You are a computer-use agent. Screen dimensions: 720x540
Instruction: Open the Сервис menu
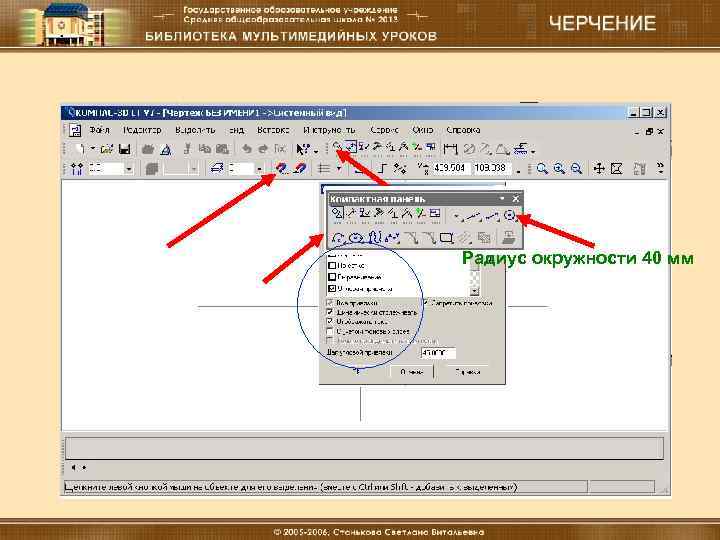[384, 130]
